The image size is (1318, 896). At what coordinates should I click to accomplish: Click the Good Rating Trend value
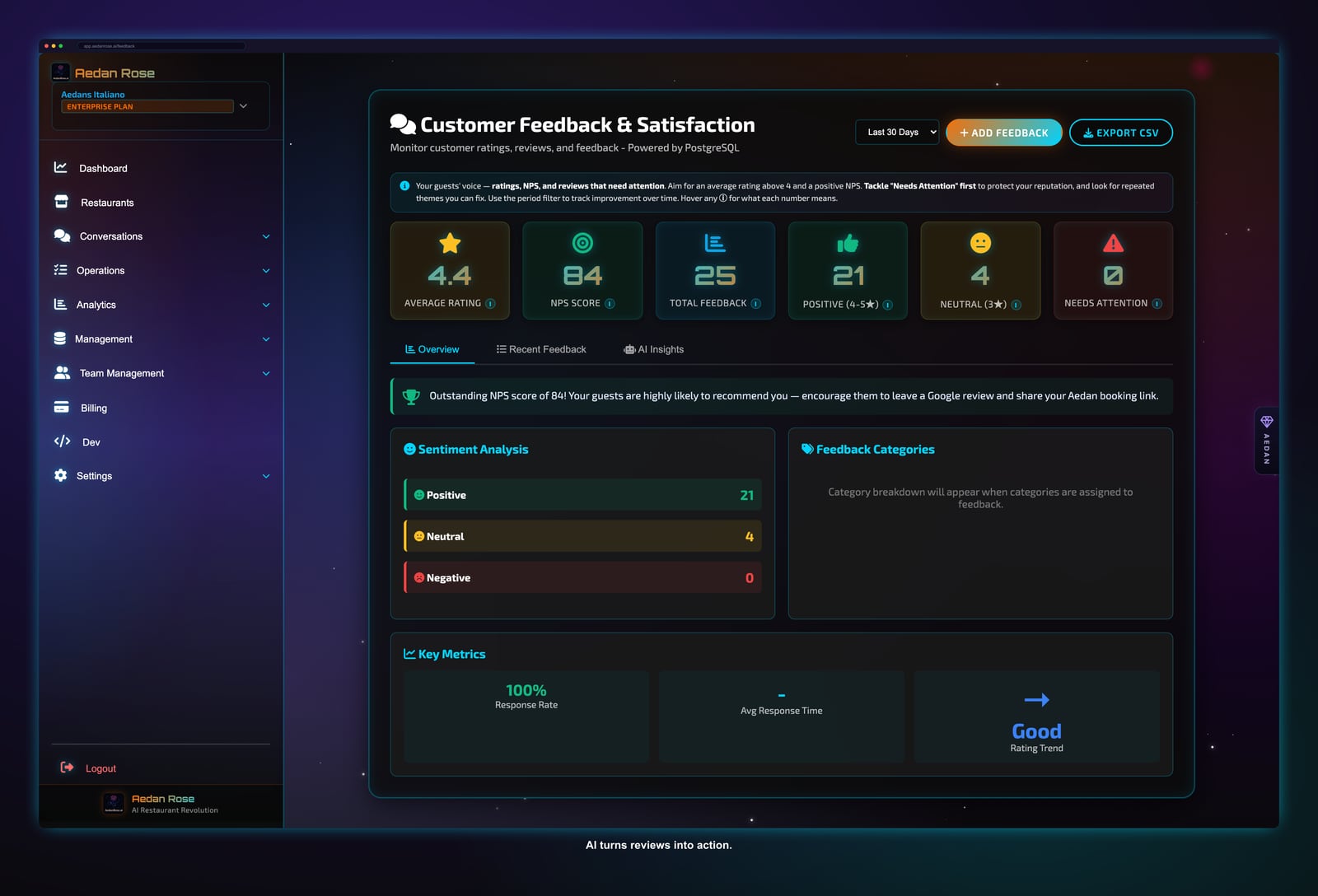(1036, 731)
